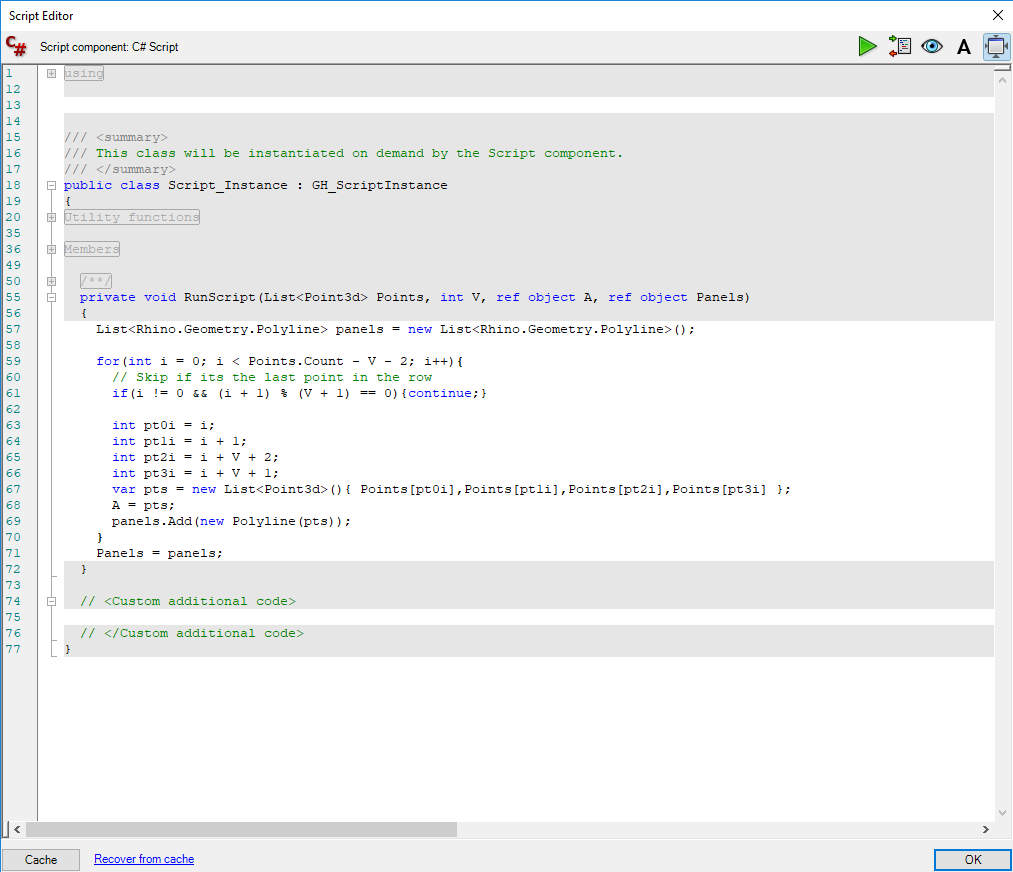Click the horizontal scrollbar thumb
Viewport: 1013px width, 872px height.
(240, 829)
